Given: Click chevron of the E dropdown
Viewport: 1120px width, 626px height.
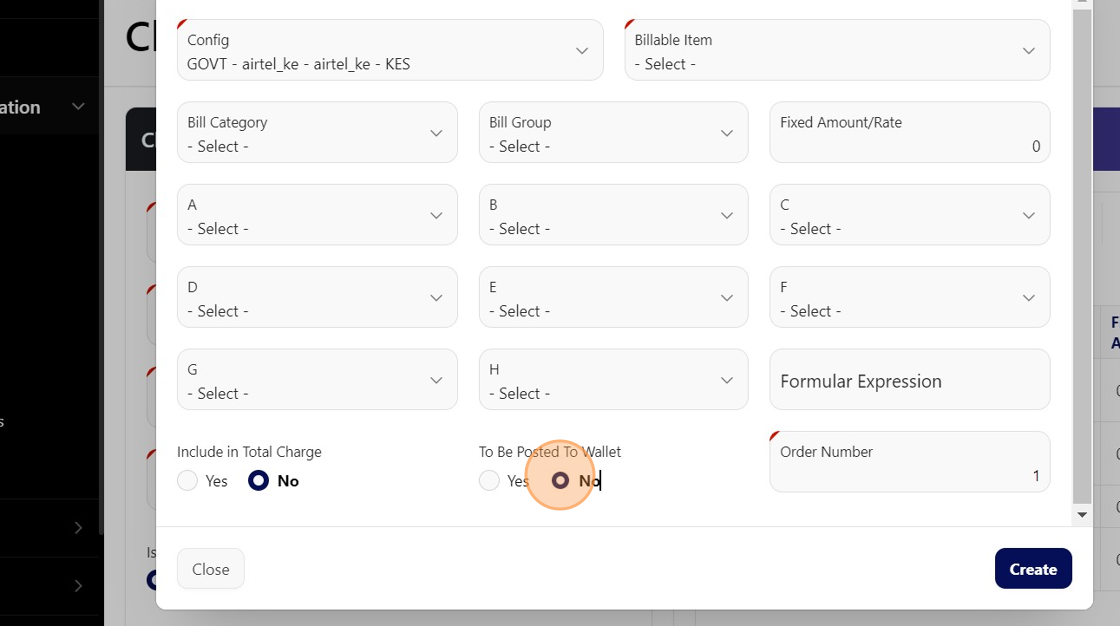Looking at the screenshot, I should 727,298.
